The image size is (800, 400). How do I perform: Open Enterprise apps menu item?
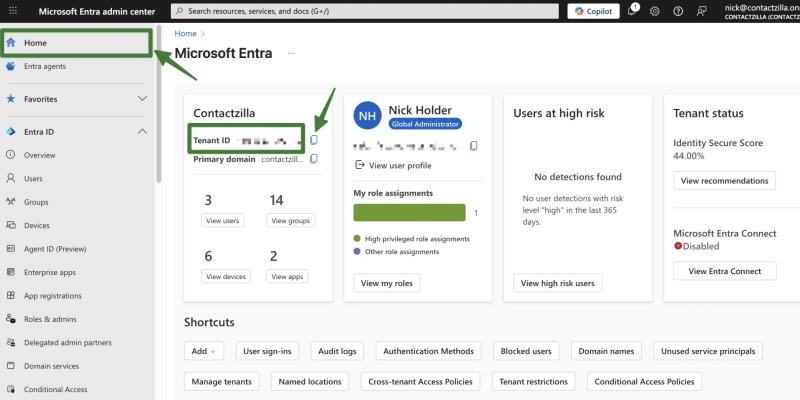[x=50, y=272]
